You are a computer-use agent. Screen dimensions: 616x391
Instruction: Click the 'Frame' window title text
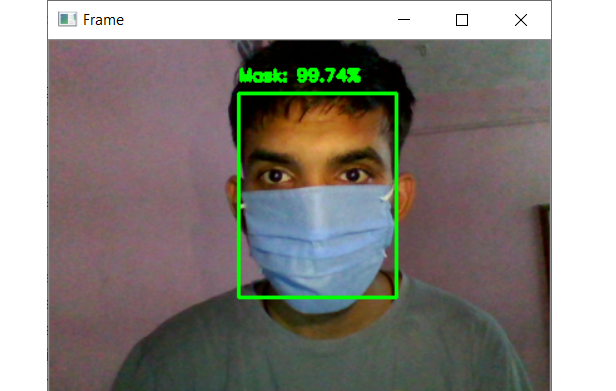click(x=103, y=20)
